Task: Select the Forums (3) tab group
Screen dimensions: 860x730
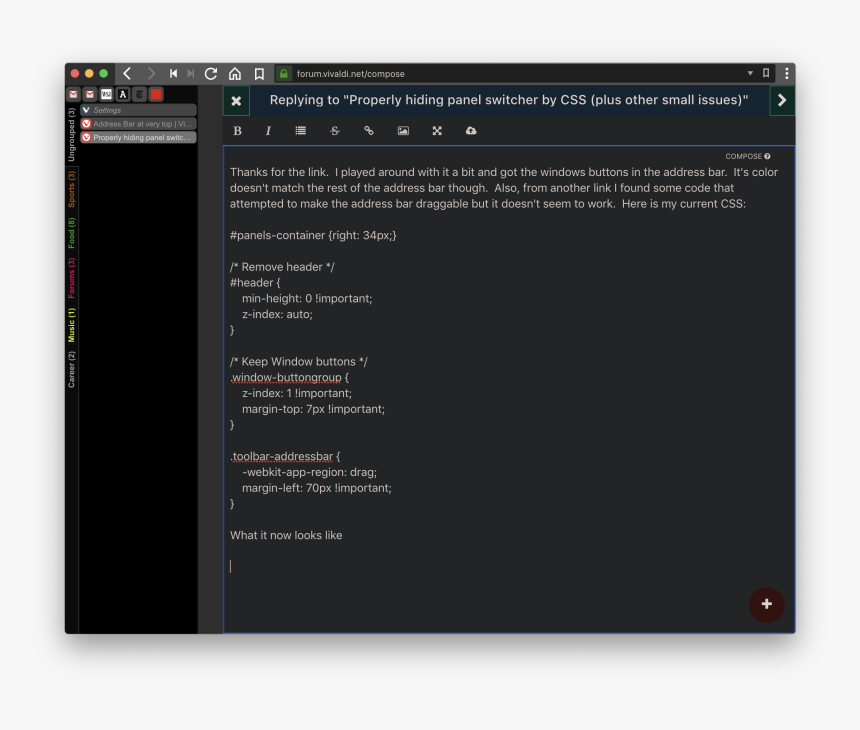Action: click(x=71, y=278)
